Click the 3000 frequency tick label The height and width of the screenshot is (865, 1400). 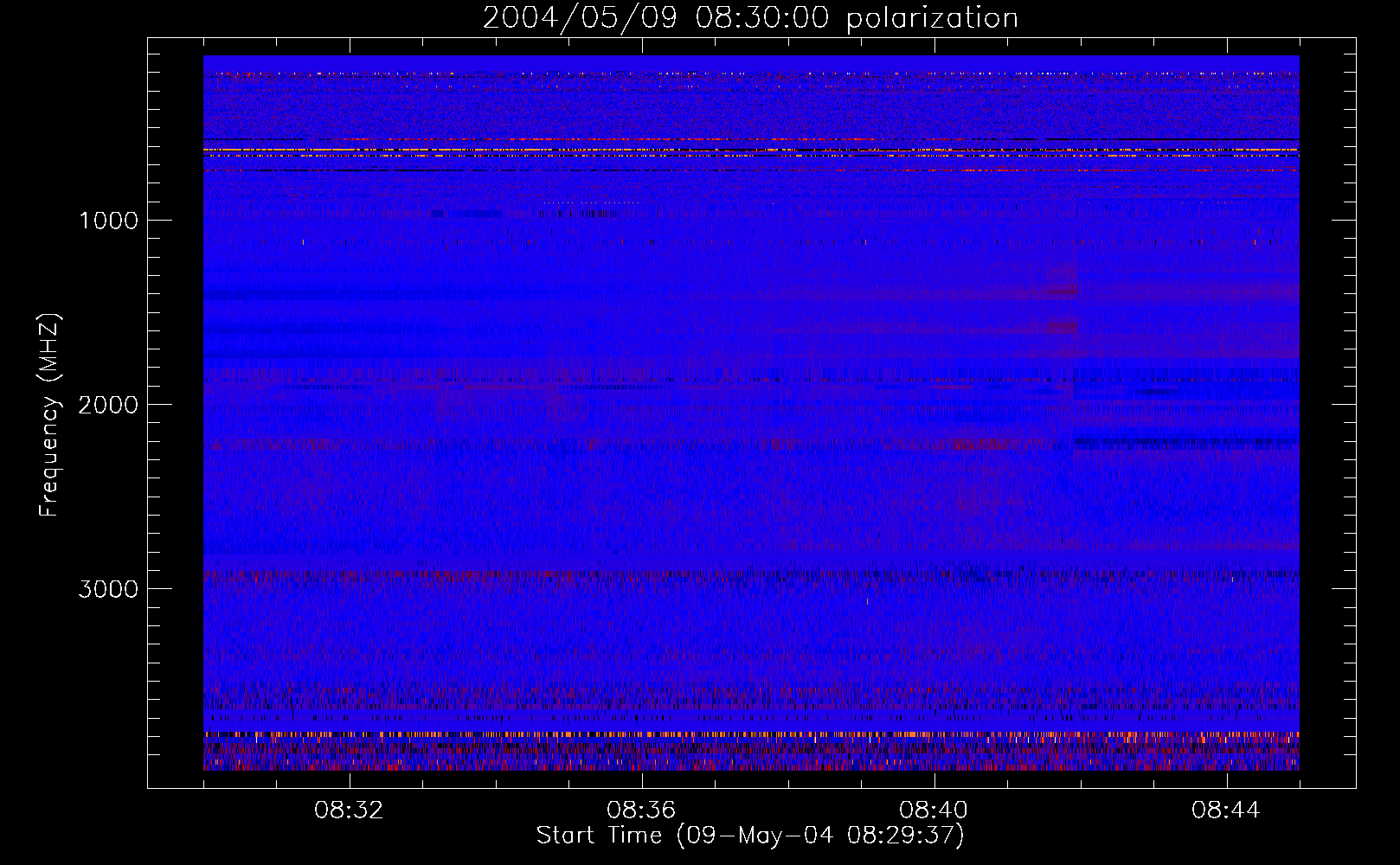tap(108, 589)
